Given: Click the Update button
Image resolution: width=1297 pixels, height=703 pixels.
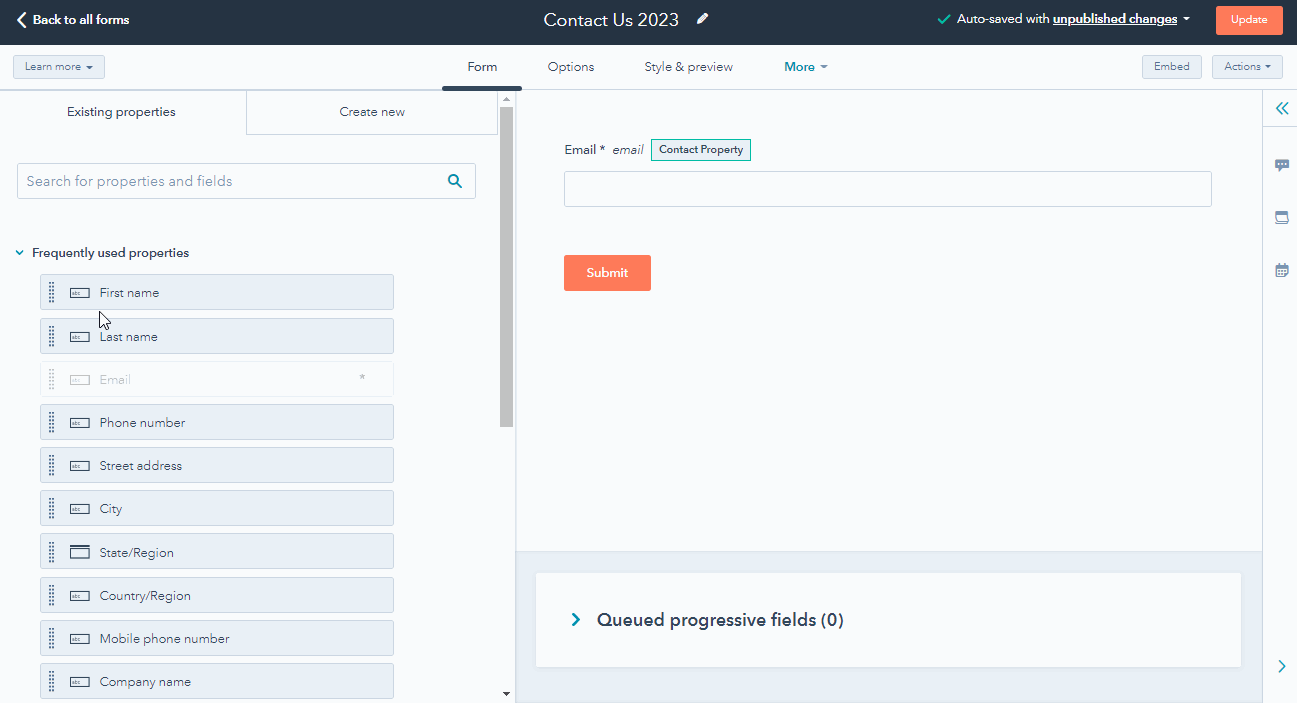Looking at the screenshot, I should [x=1249, y=19].
